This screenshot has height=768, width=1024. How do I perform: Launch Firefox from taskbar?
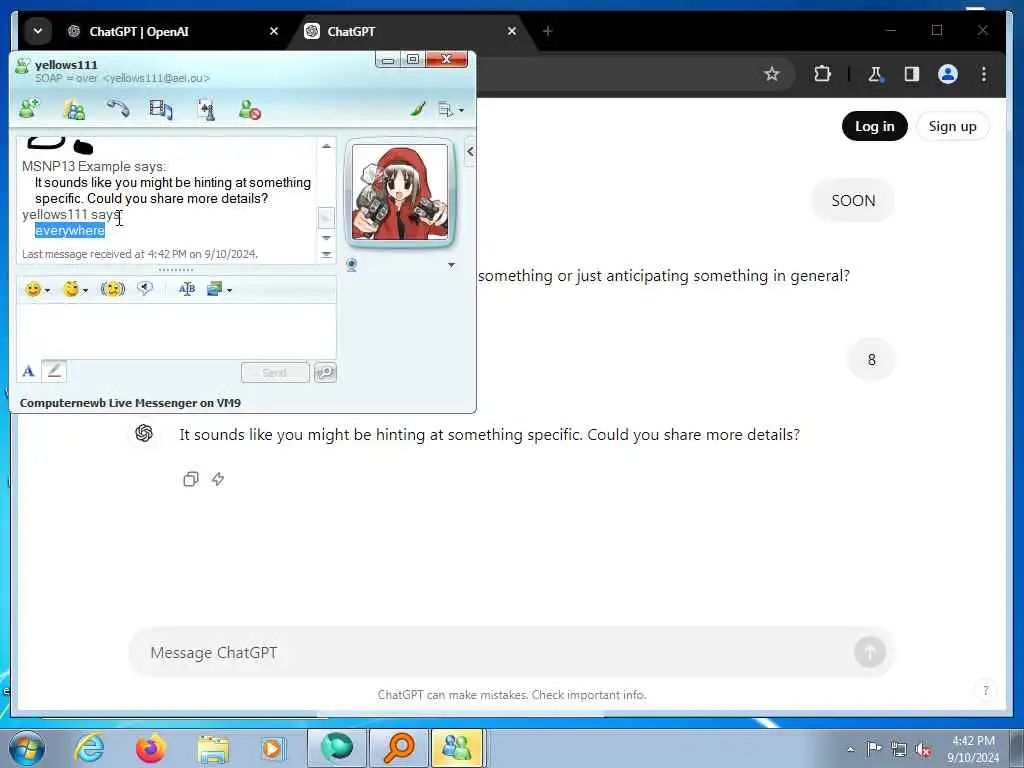coord(151,748)
